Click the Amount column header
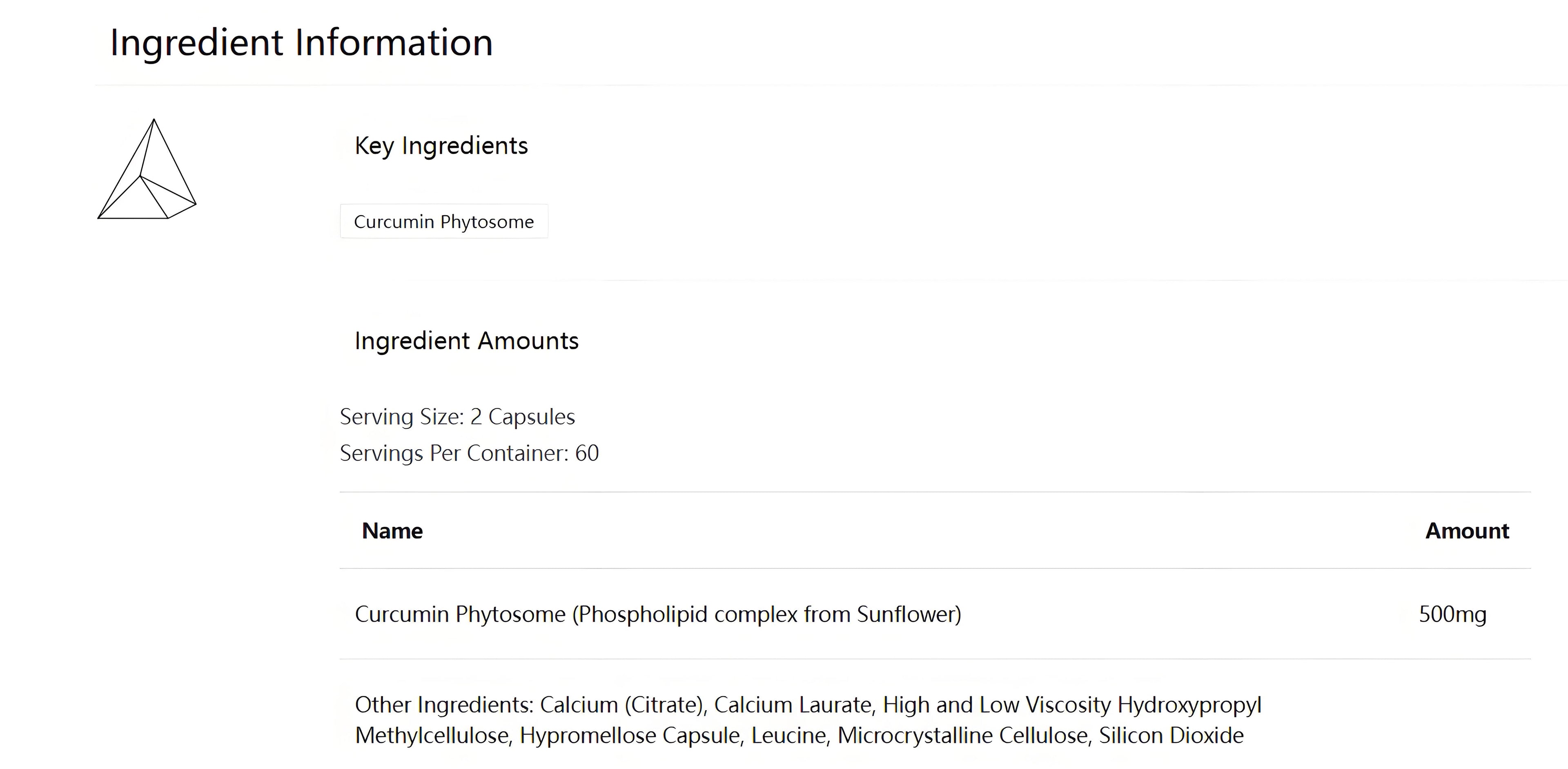Screen dimensions: 1568x769 point(1467,531)
